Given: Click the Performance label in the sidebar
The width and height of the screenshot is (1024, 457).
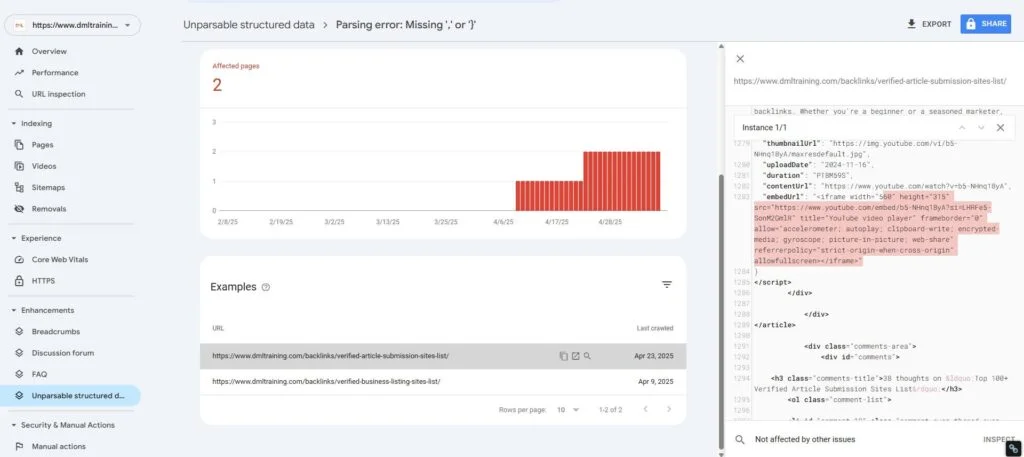Looking at the screenshot, I should (x=55, y=72).
